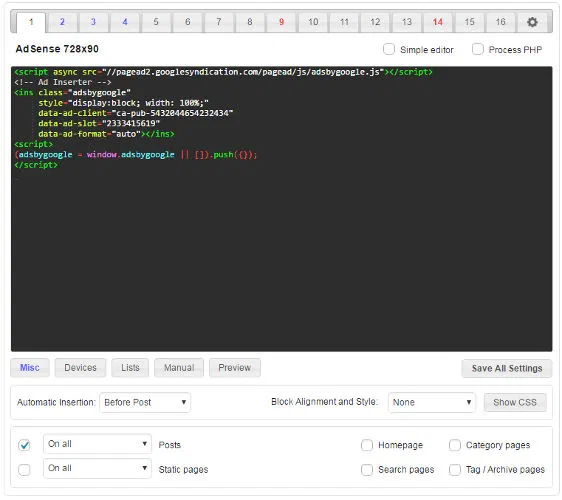Screen dimensions: 562x500
Task: Click the Misc button
Action: (x=30, y=368)
